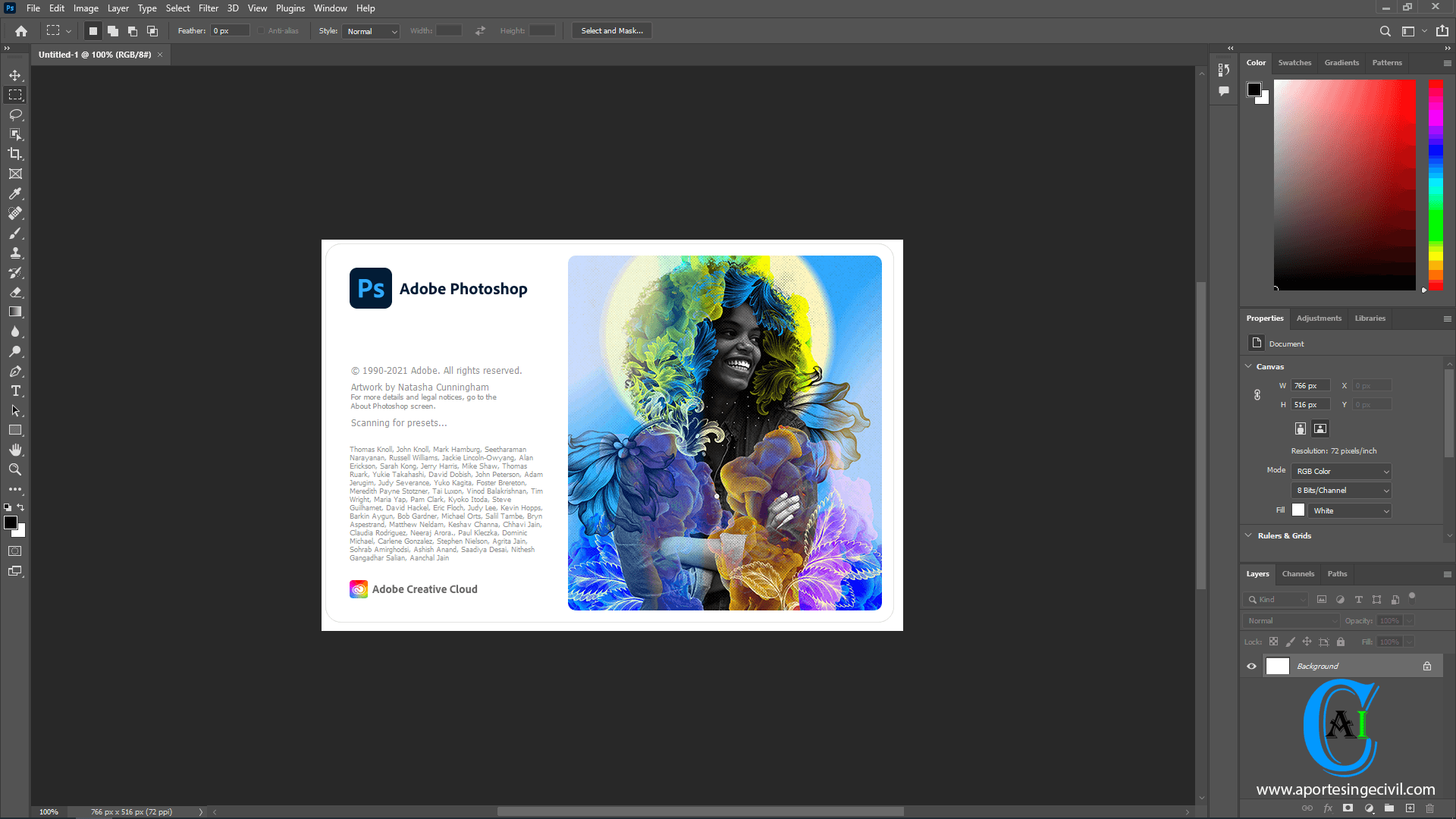Toggle lock transparency on Background layer

(x=1273, y=642)
